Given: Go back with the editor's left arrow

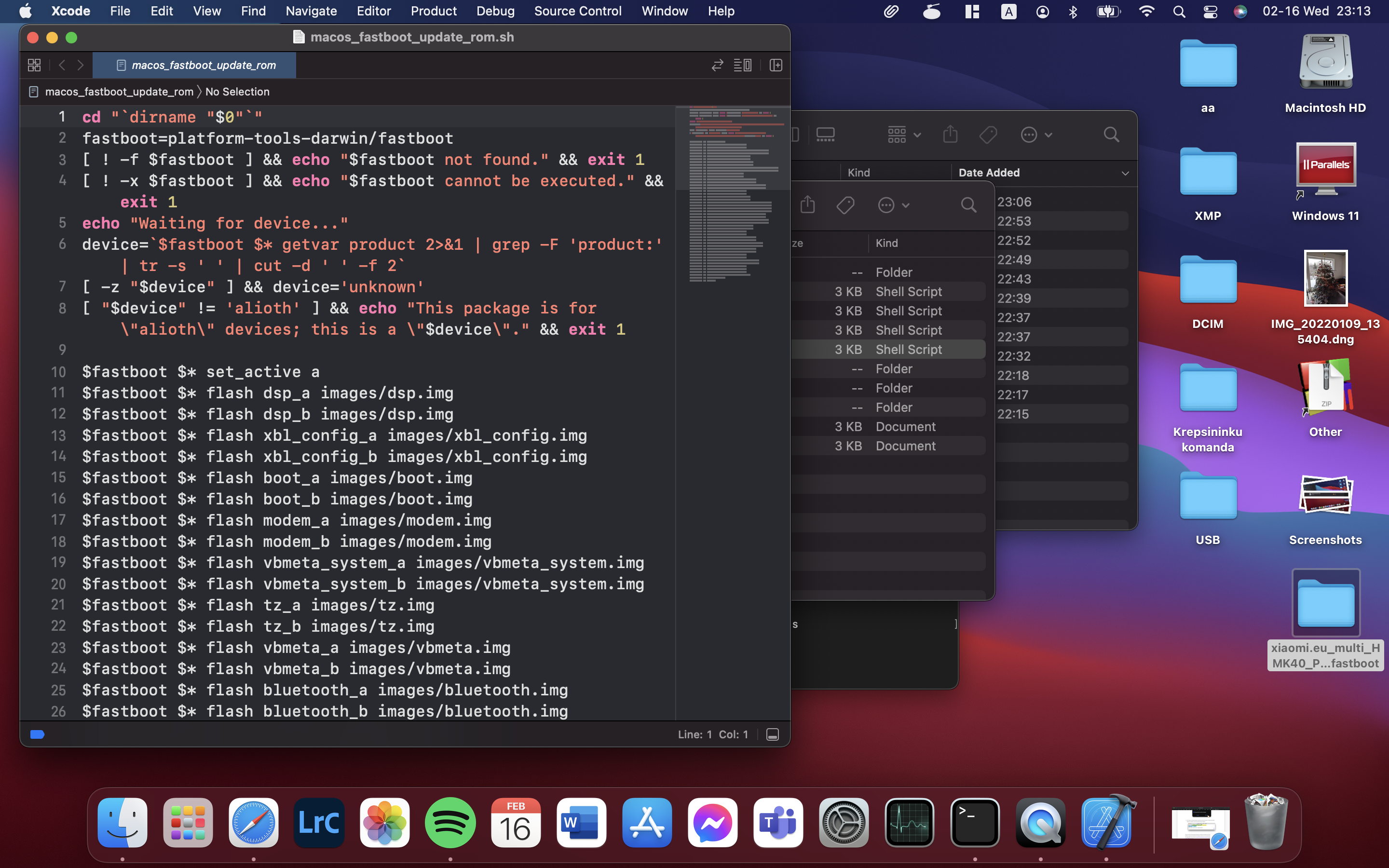Looking at the screenshot, I should [x=62, y=66].
